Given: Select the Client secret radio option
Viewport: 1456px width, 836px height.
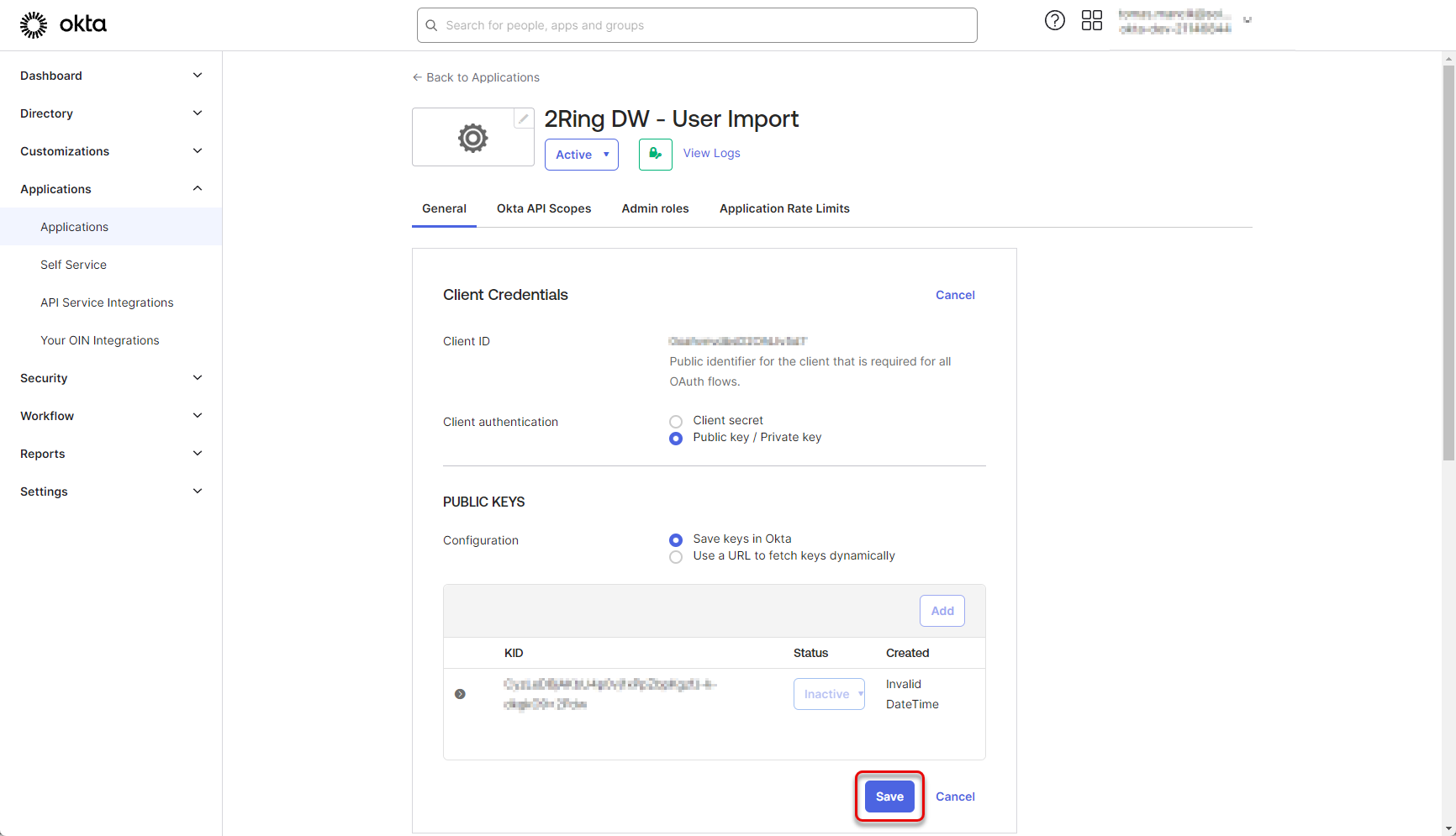Looking at the screenshot, I should [676, 422].
